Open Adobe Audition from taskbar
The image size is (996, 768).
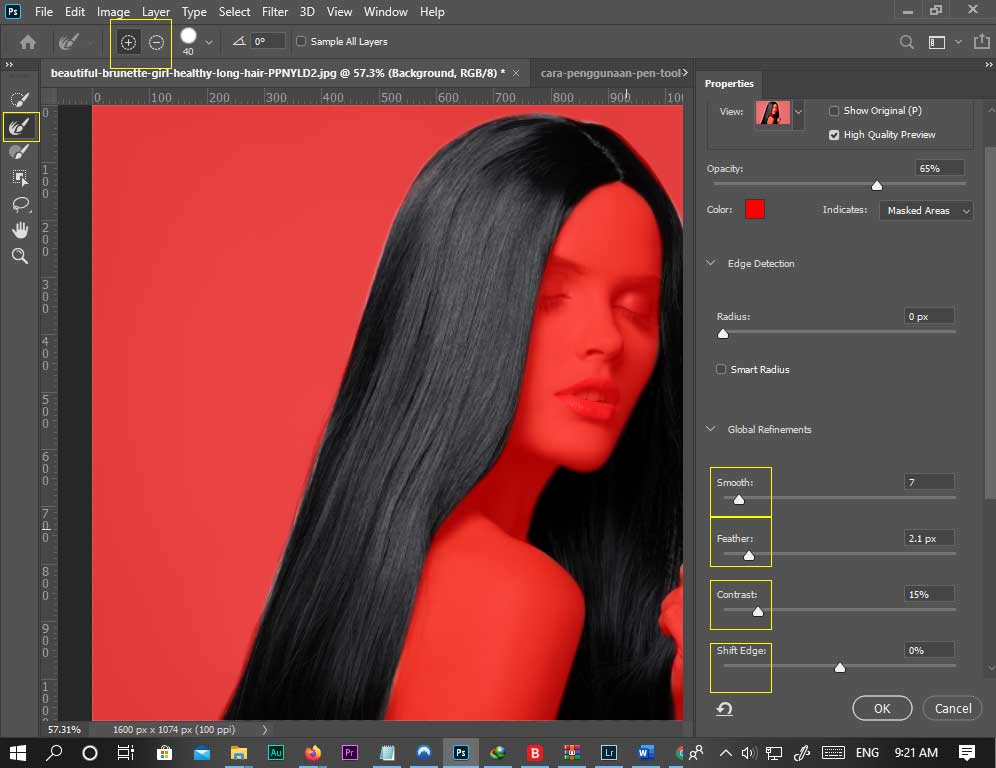(x=276, y=753)
